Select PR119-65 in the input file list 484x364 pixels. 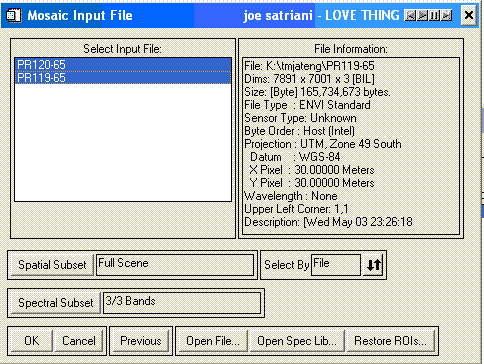123,78
